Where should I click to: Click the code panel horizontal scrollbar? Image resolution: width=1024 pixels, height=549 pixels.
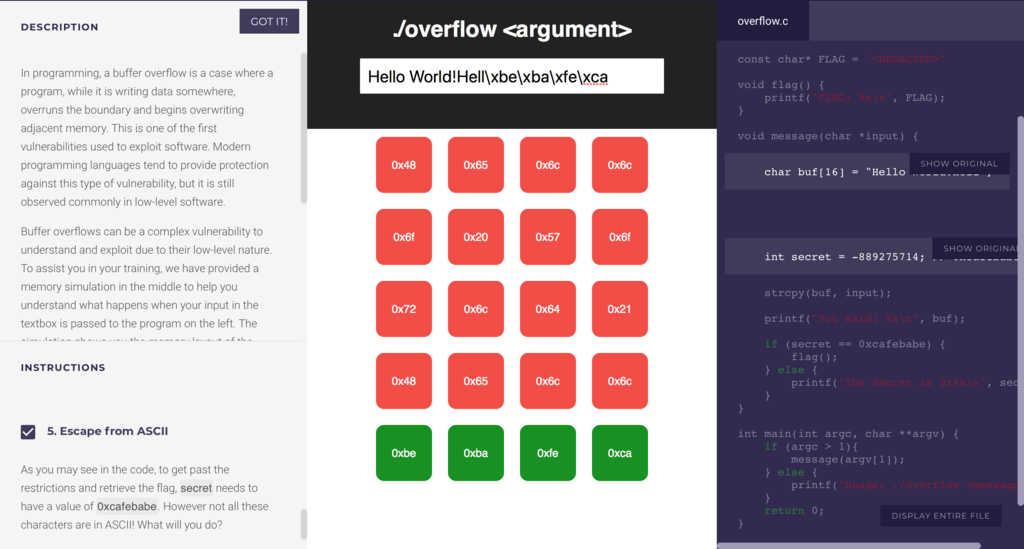click(x=849, y=546)
